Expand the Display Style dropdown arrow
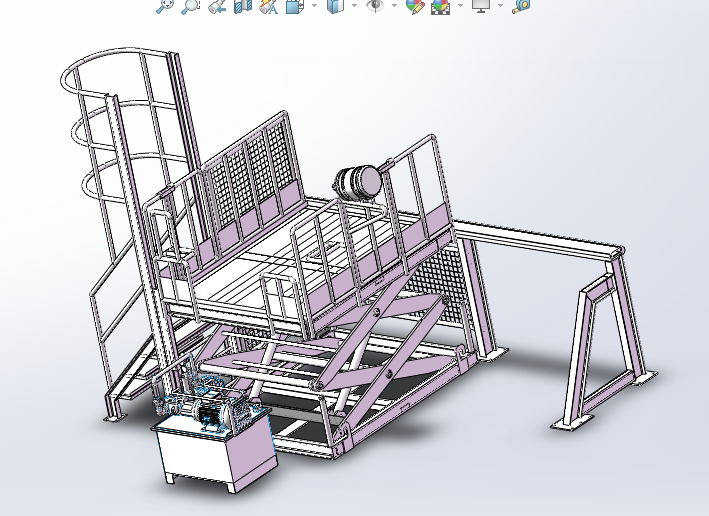The height and width of the screenshot is (516, 709). tap(354, 6)
